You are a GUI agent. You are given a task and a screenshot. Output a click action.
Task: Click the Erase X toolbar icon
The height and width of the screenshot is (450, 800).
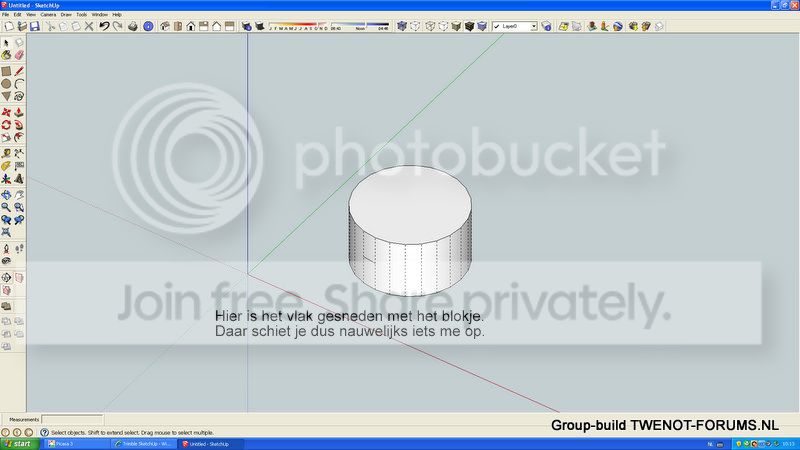pyautogui.click(x=89, y=26)
